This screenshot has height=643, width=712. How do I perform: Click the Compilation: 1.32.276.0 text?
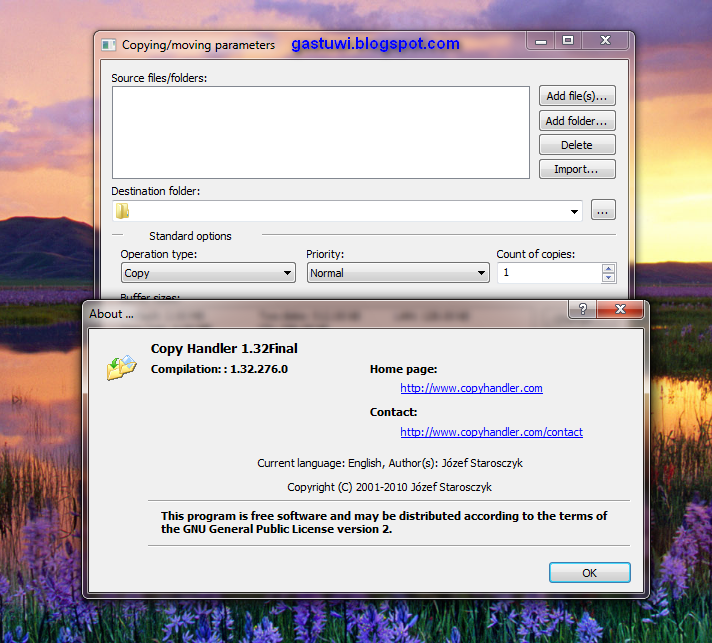[x=219, y=369]
